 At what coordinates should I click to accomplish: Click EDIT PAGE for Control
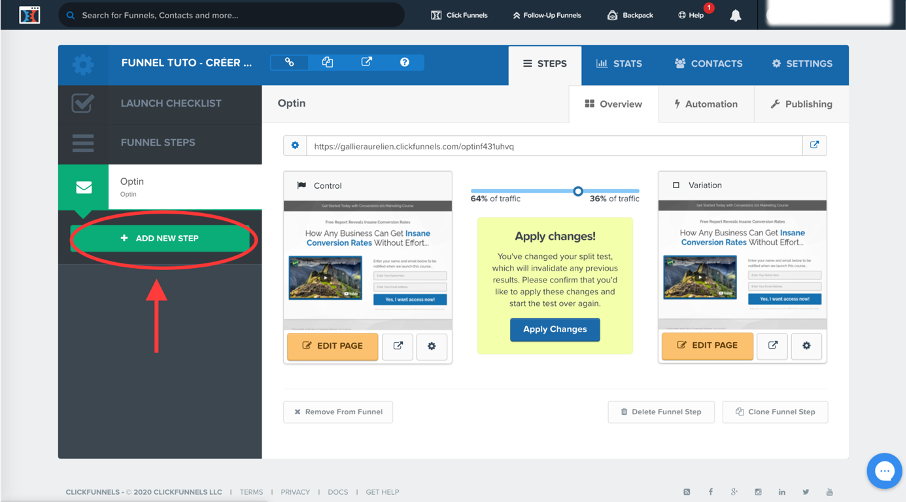click(x=333, y=346)
